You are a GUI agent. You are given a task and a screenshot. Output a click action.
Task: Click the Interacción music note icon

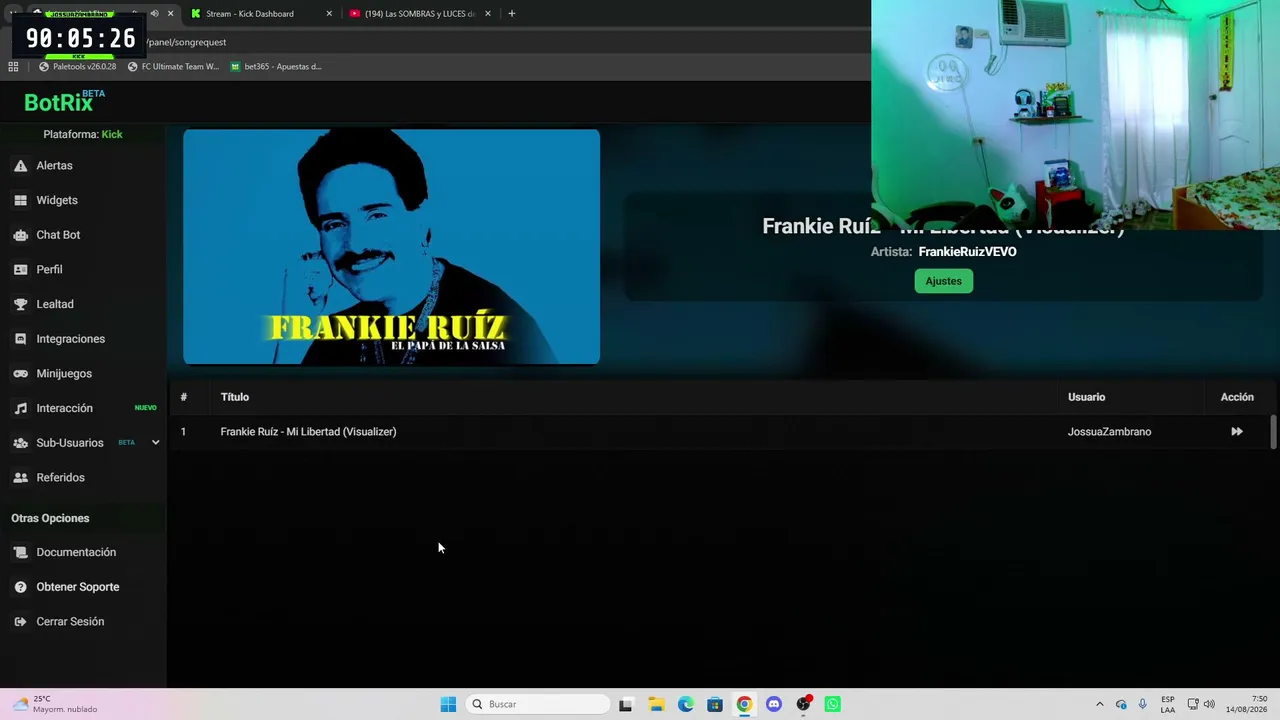20,408
